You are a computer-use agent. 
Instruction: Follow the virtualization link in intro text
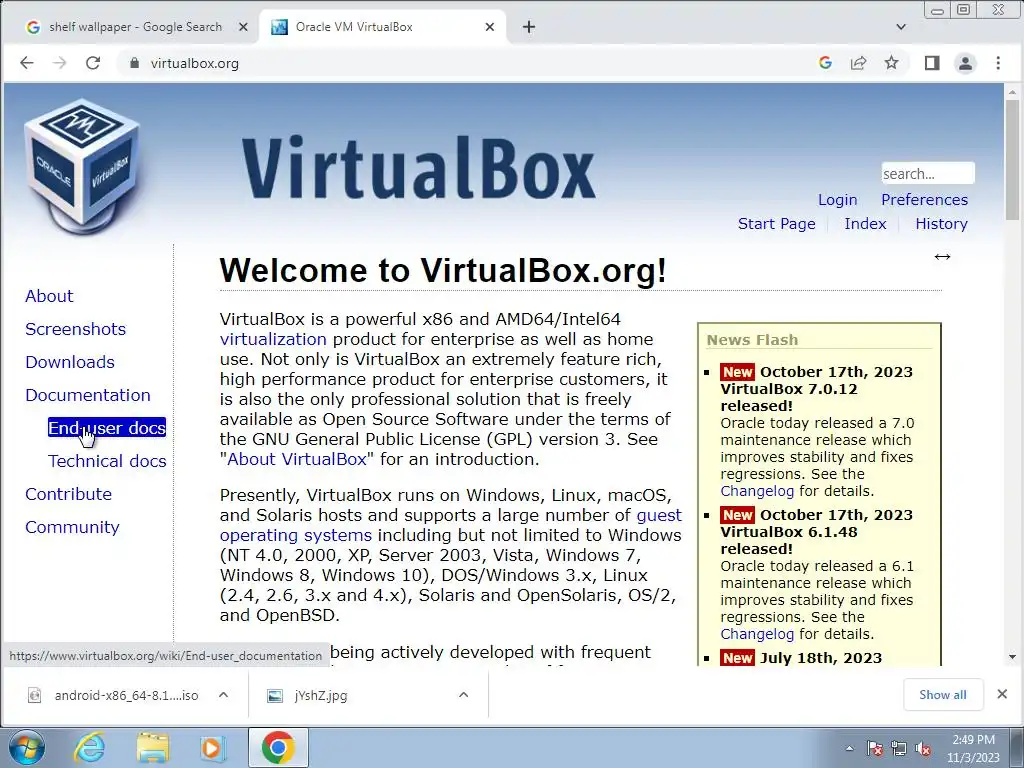(x=273, y=340)
